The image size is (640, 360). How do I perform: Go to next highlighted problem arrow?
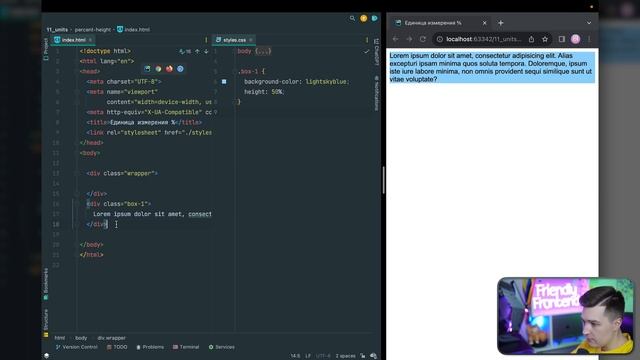206,51
